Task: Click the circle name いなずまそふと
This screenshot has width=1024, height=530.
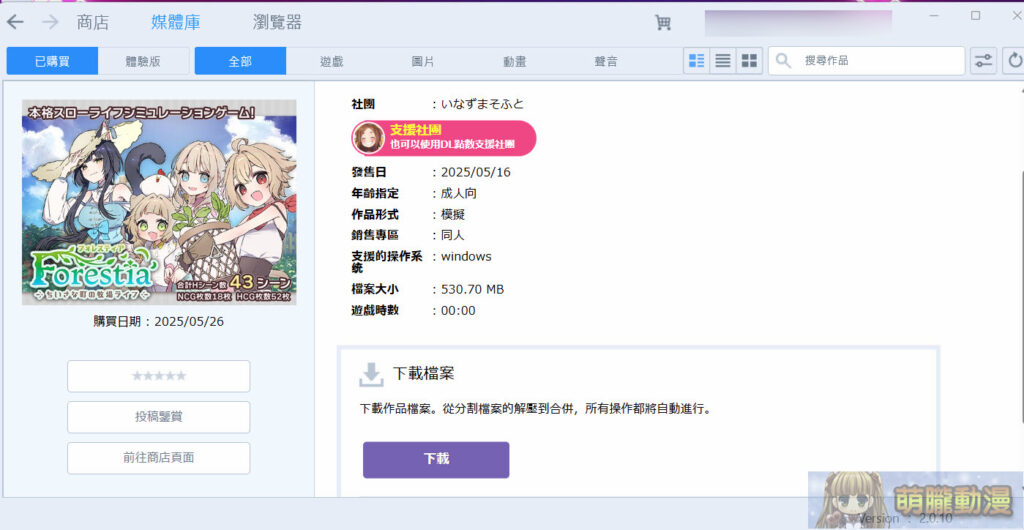Action: [x=483, y=104]
